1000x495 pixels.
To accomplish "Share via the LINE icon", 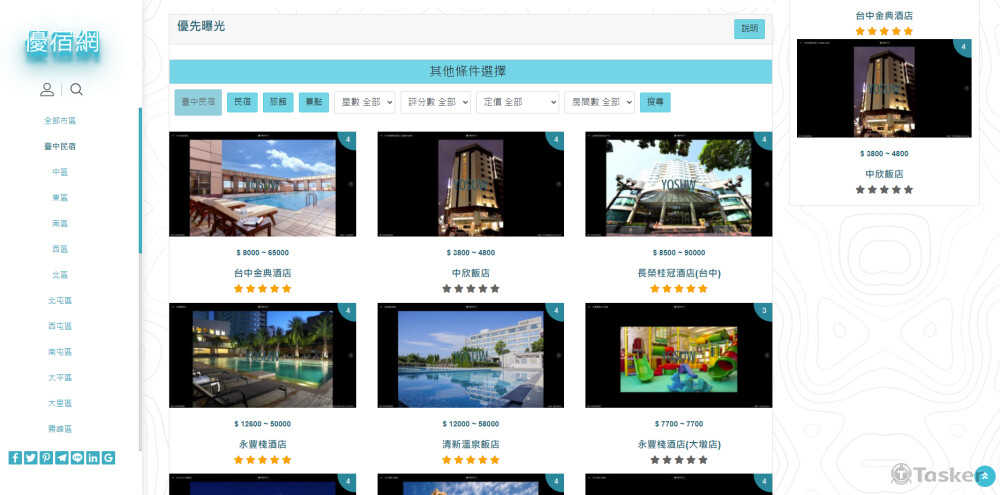I will [x=77, y=458].
